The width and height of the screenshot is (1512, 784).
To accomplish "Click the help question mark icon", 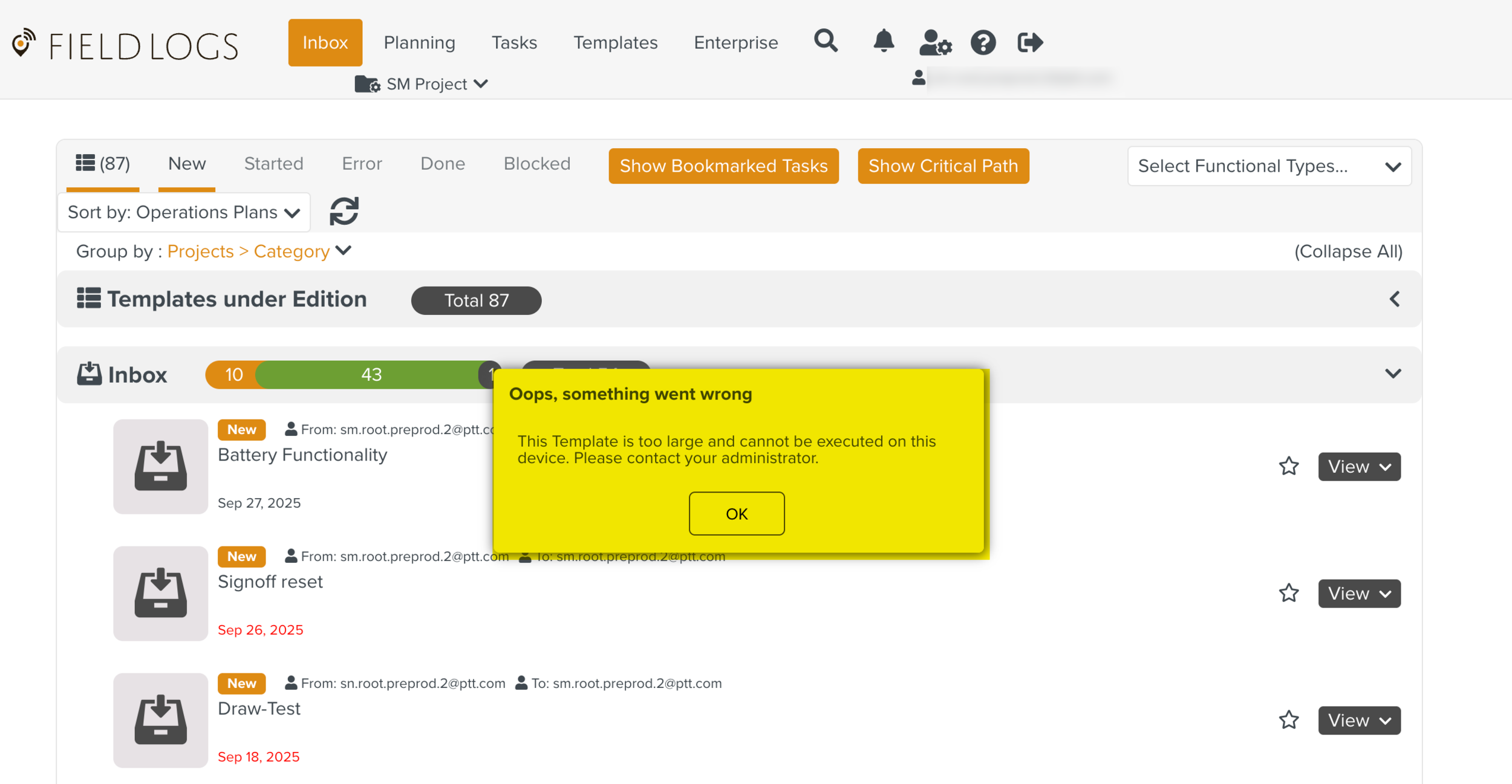I will click(x=983, y=43).
